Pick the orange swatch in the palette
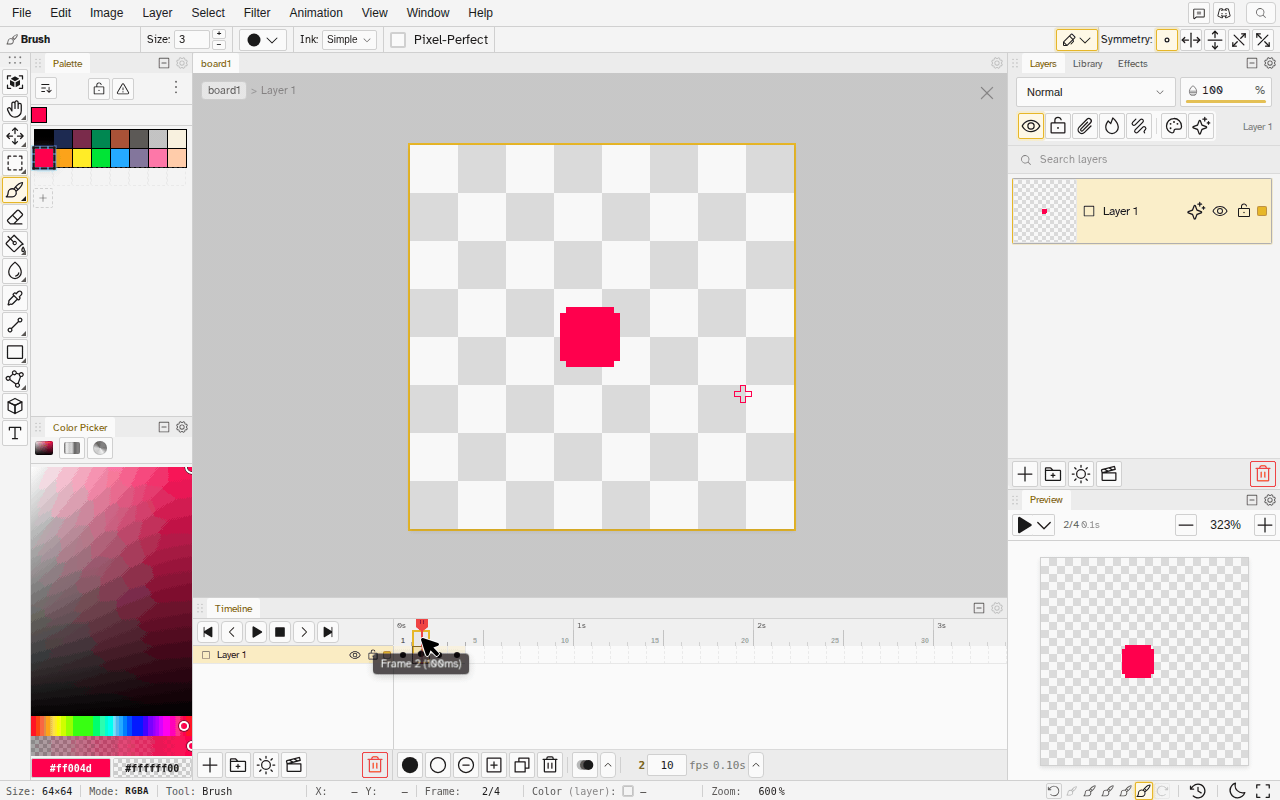1280x800 pixels. (x=63, y=158)
